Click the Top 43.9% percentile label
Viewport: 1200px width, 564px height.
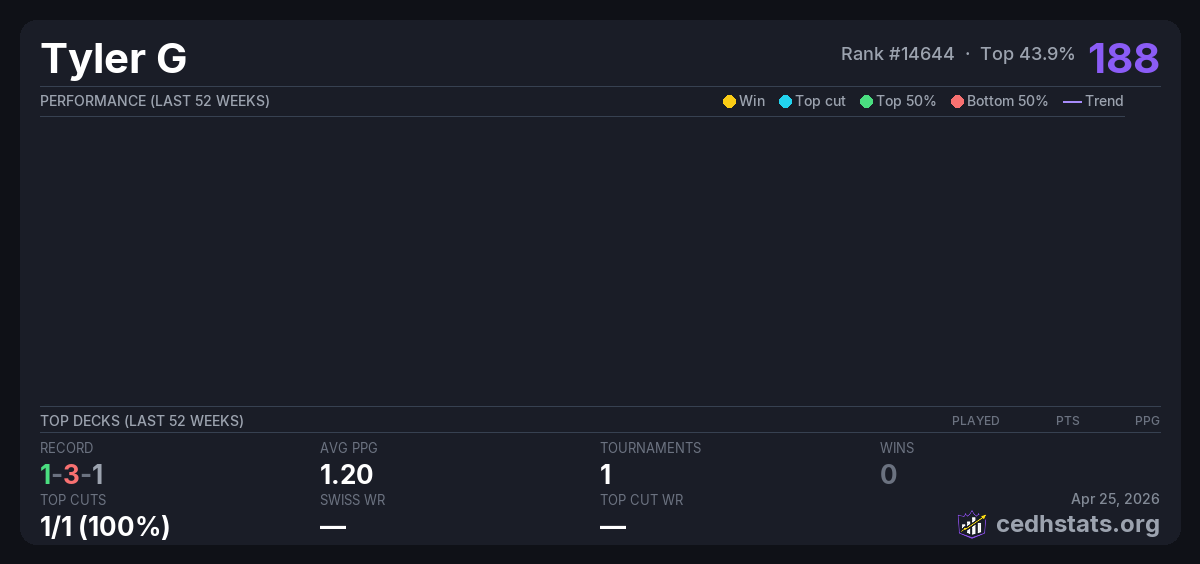coord(1027,54)
